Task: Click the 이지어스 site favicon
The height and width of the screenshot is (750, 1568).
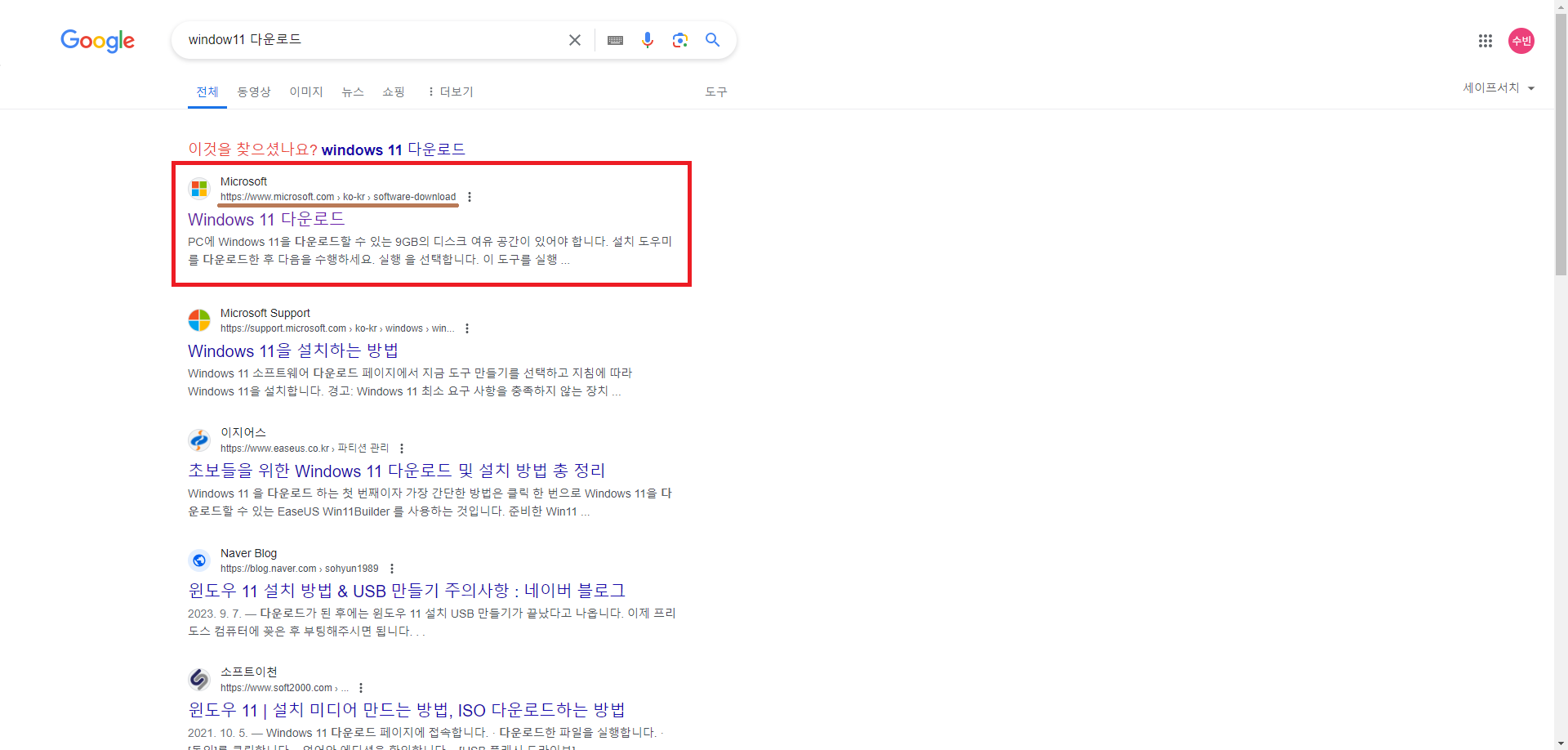Action: 199,440
